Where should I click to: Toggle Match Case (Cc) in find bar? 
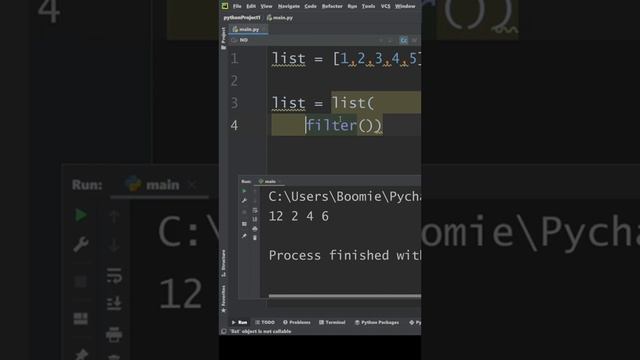coord(404,40)
